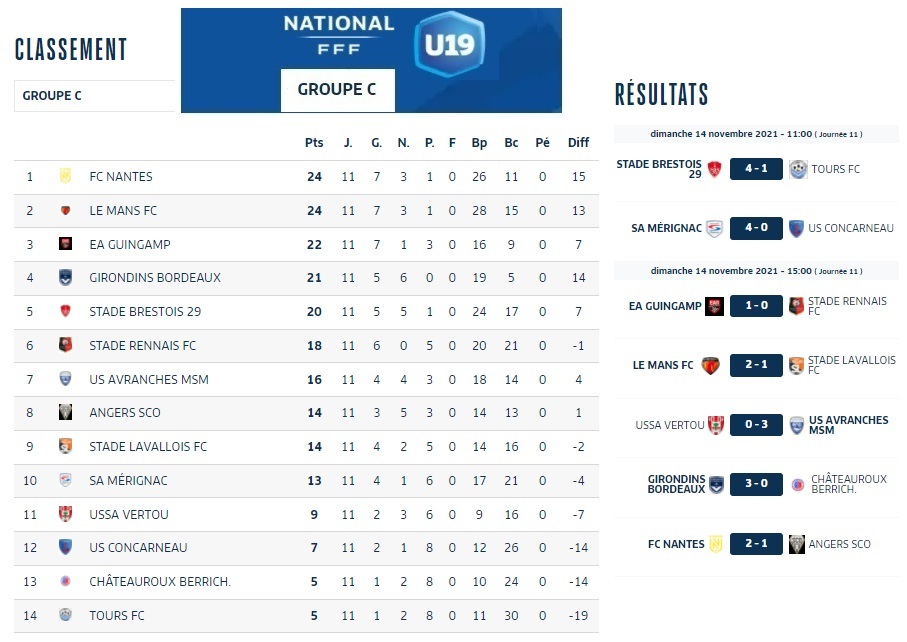Open the Groupe C selector dropdown

click(94, 96)
